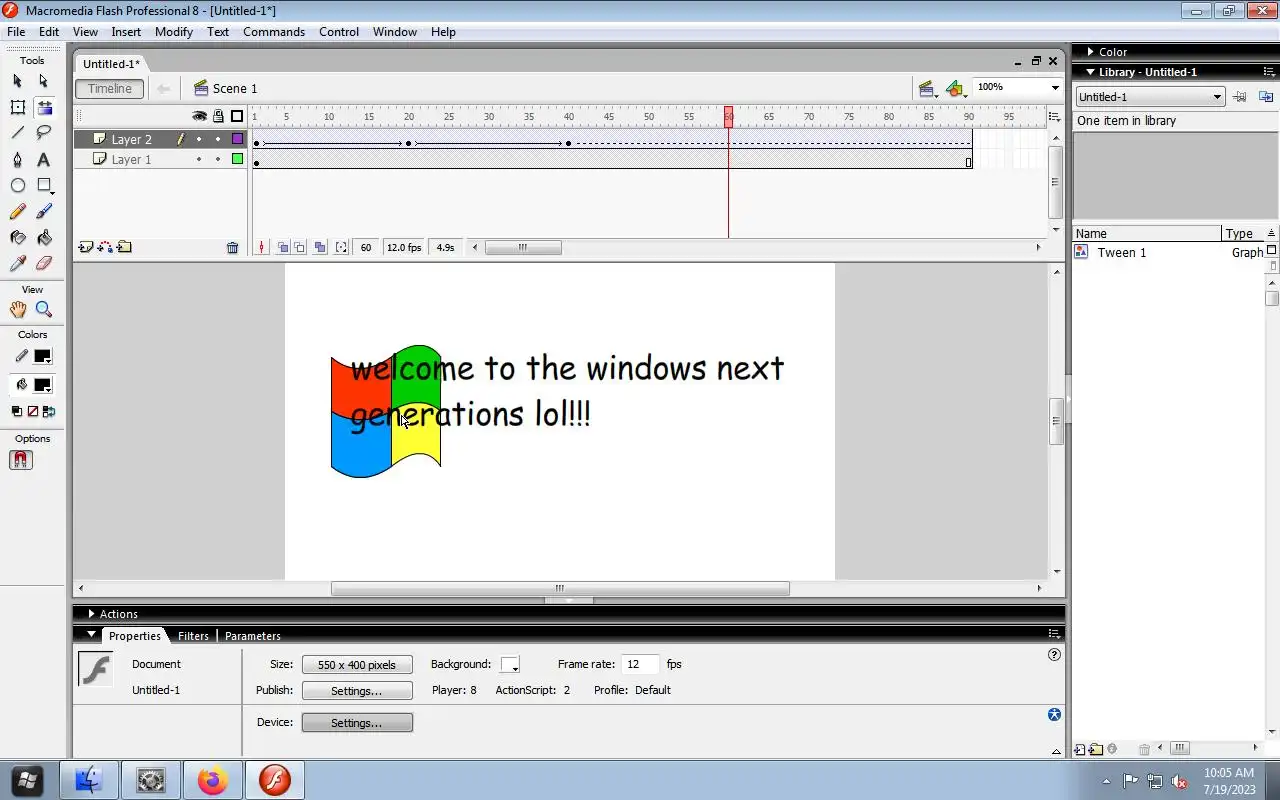Viewport: 1280px width, 800px height.
Task: Toggle Onion Skin in timeline
Action: 283,248
